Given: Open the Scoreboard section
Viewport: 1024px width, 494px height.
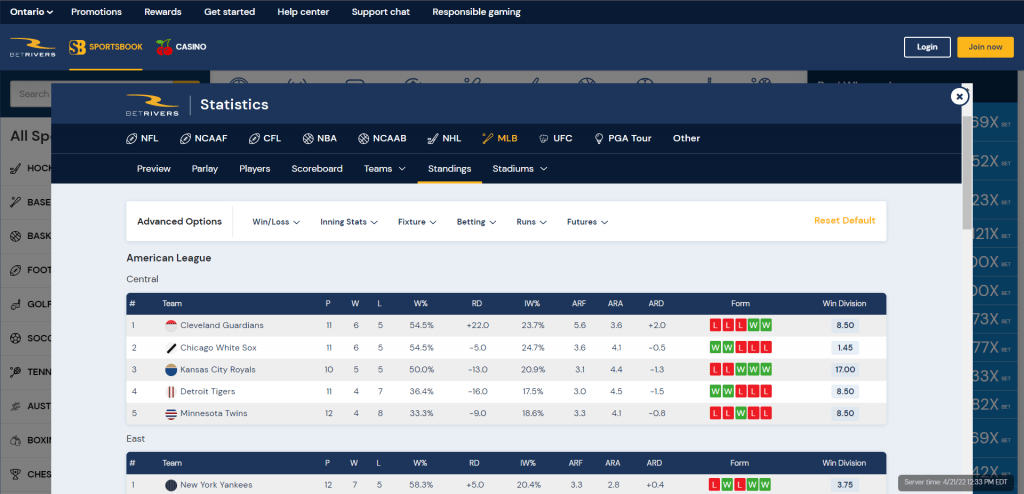Looking at the screenshot, I should [x=317, y=169].
